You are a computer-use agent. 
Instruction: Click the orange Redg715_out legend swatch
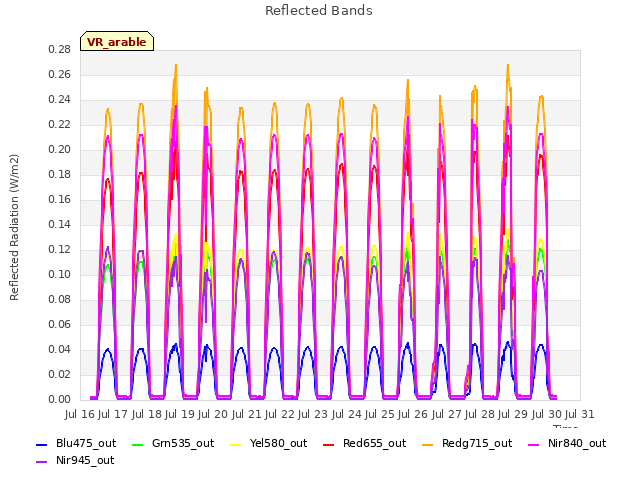(427, 444)
